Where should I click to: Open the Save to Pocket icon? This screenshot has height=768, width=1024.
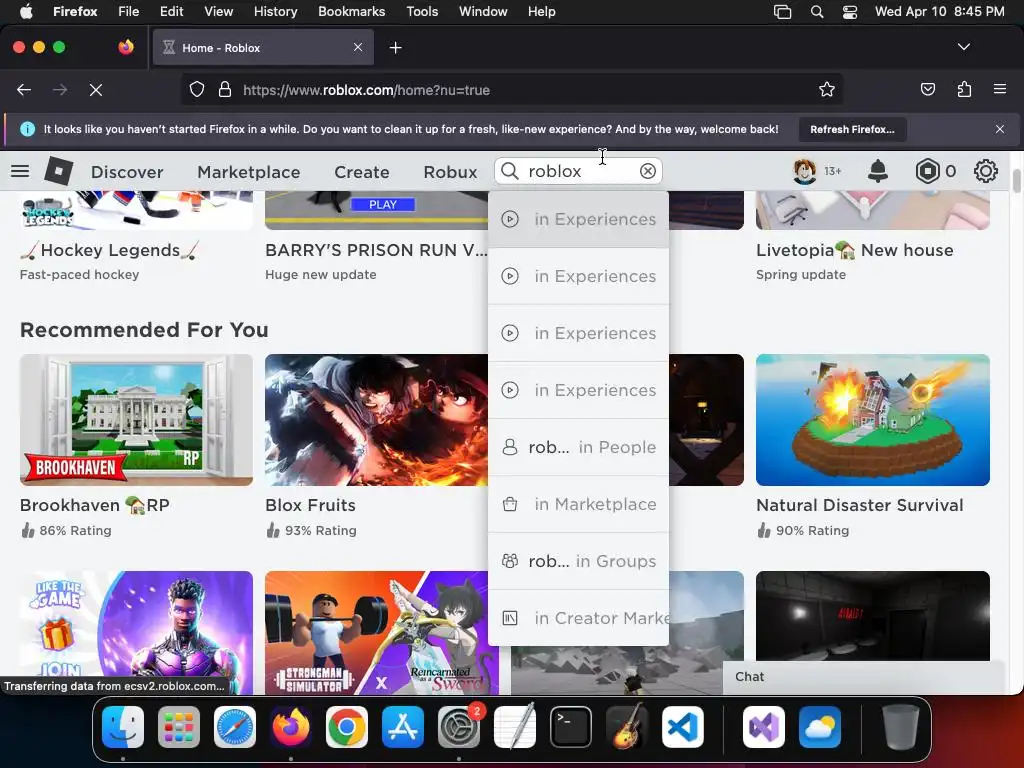click(927, 89)
